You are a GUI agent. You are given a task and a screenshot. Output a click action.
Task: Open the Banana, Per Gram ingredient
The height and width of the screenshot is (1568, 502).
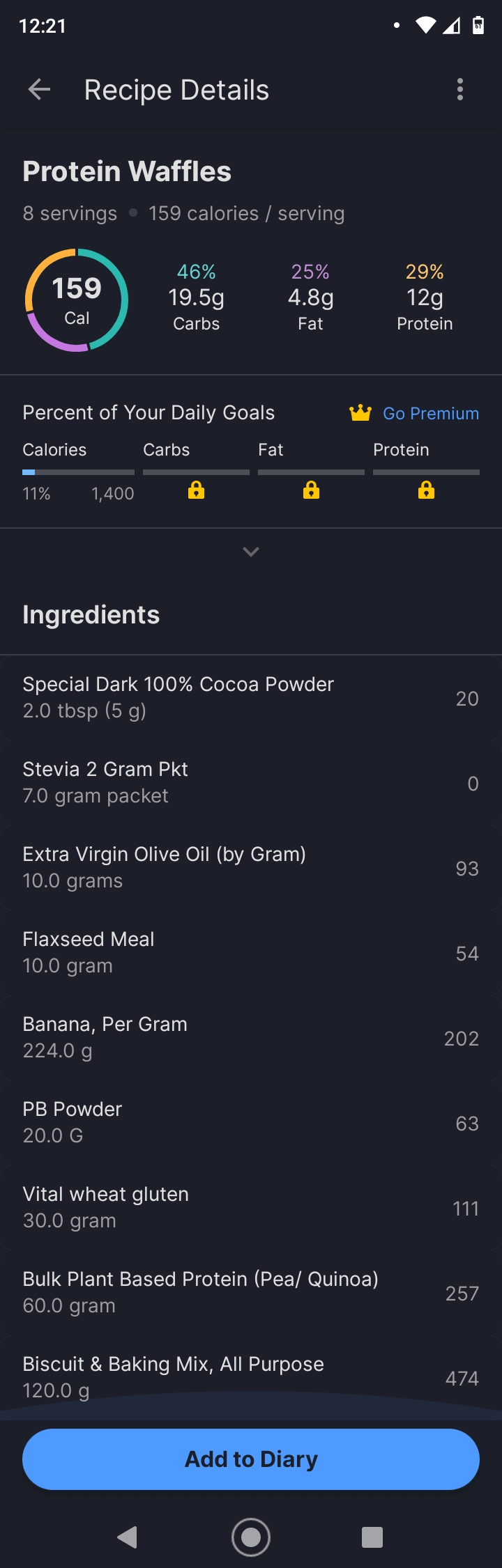coord(251,1038)
